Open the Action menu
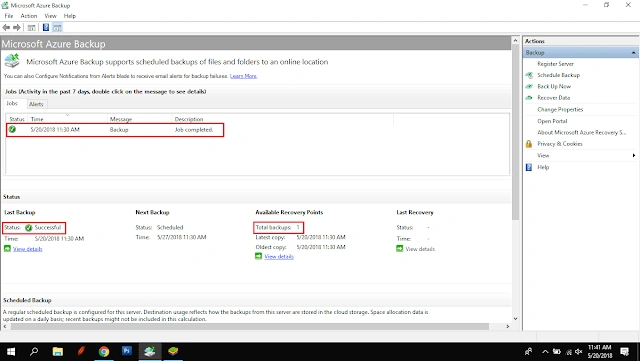The width and height of the screenshot is (640, 361). 29,16
